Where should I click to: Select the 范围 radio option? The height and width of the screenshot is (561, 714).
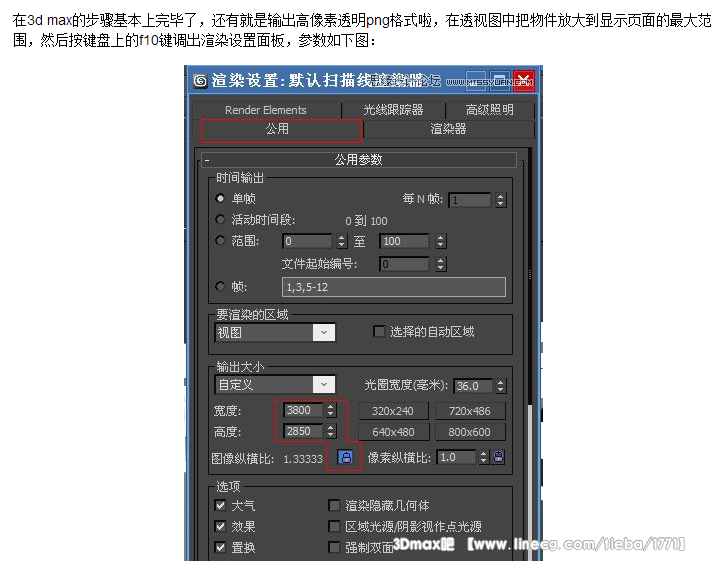pos(220,240)
